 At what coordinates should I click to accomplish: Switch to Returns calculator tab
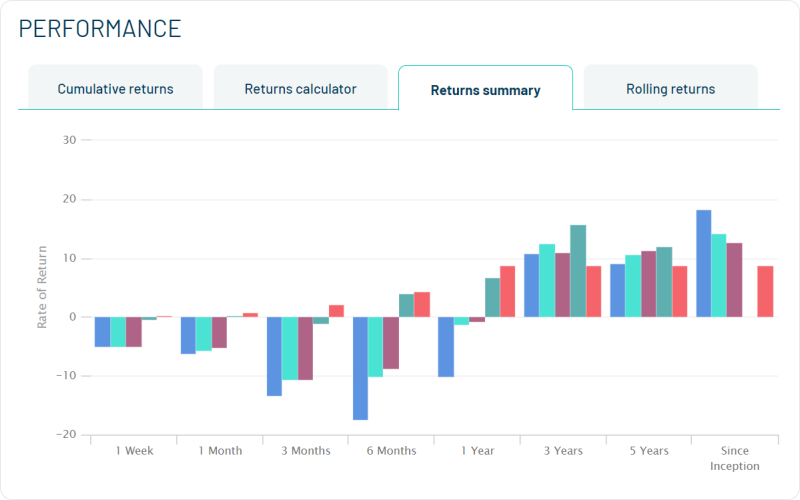click(x=300, y=89)
